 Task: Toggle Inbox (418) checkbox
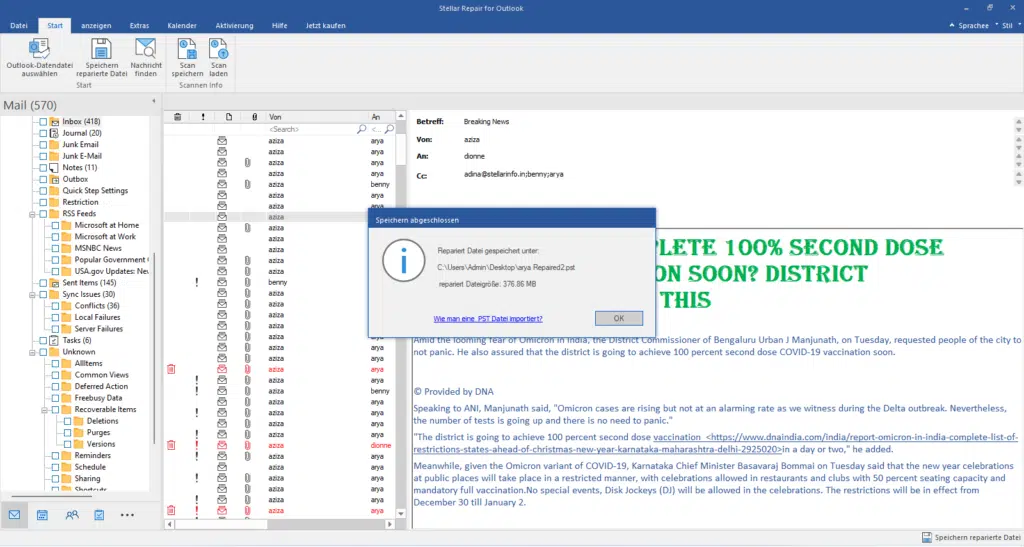click(x=43, y=121)
